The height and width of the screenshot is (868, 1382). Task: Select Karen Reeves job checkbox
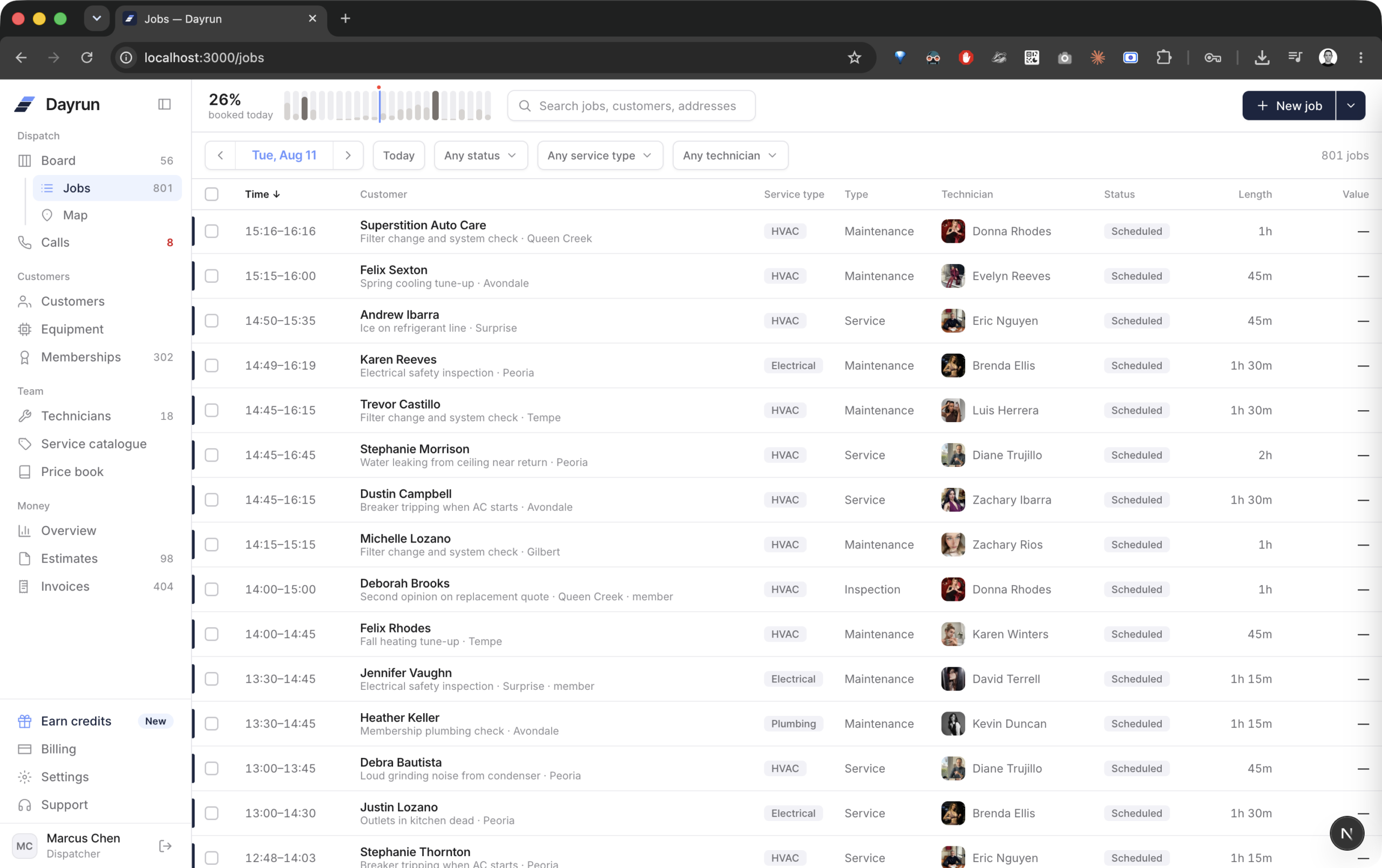(x=212, y=365)
